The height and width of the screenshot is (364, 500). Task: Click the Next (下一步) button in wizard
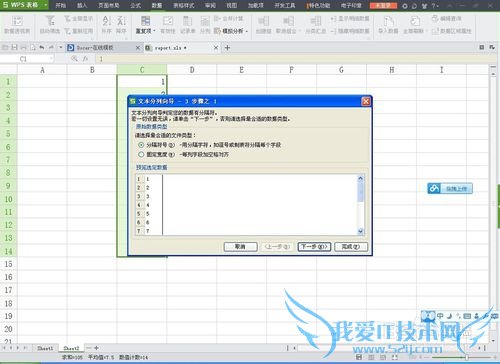pos(314,247)
